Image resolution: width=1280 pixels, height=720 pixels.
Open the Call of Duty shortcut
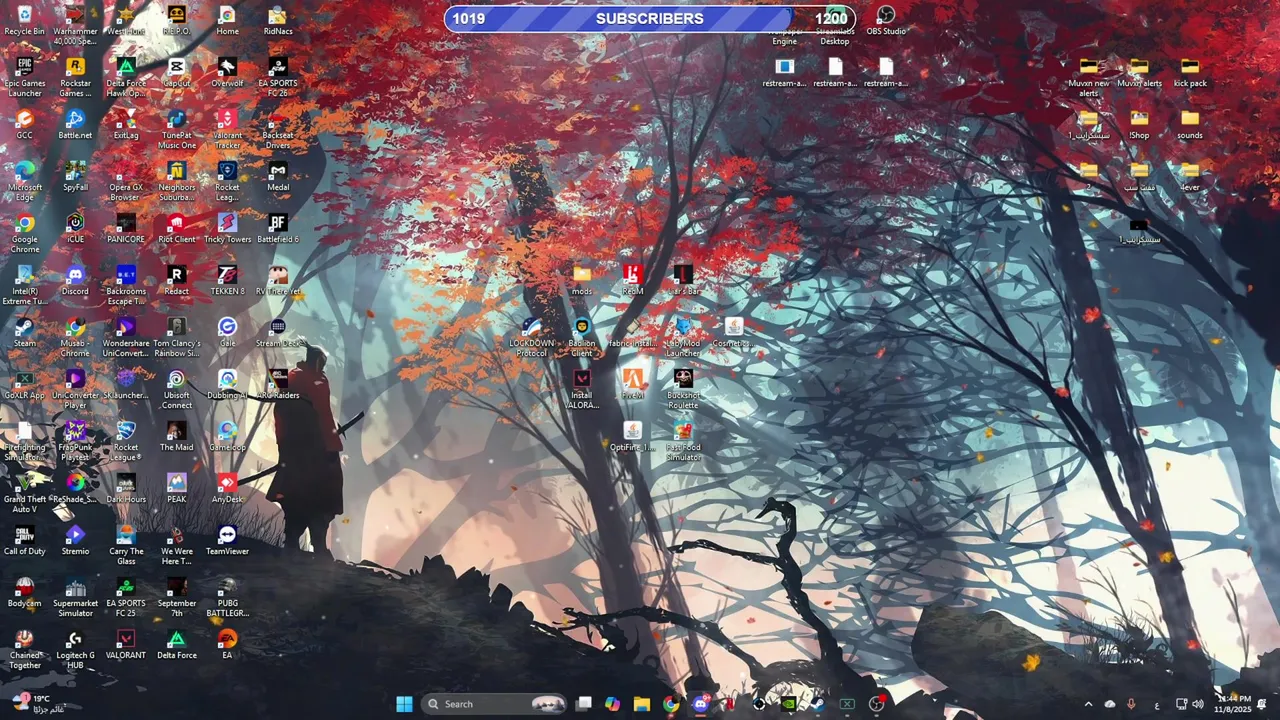[x=24, y=540]
